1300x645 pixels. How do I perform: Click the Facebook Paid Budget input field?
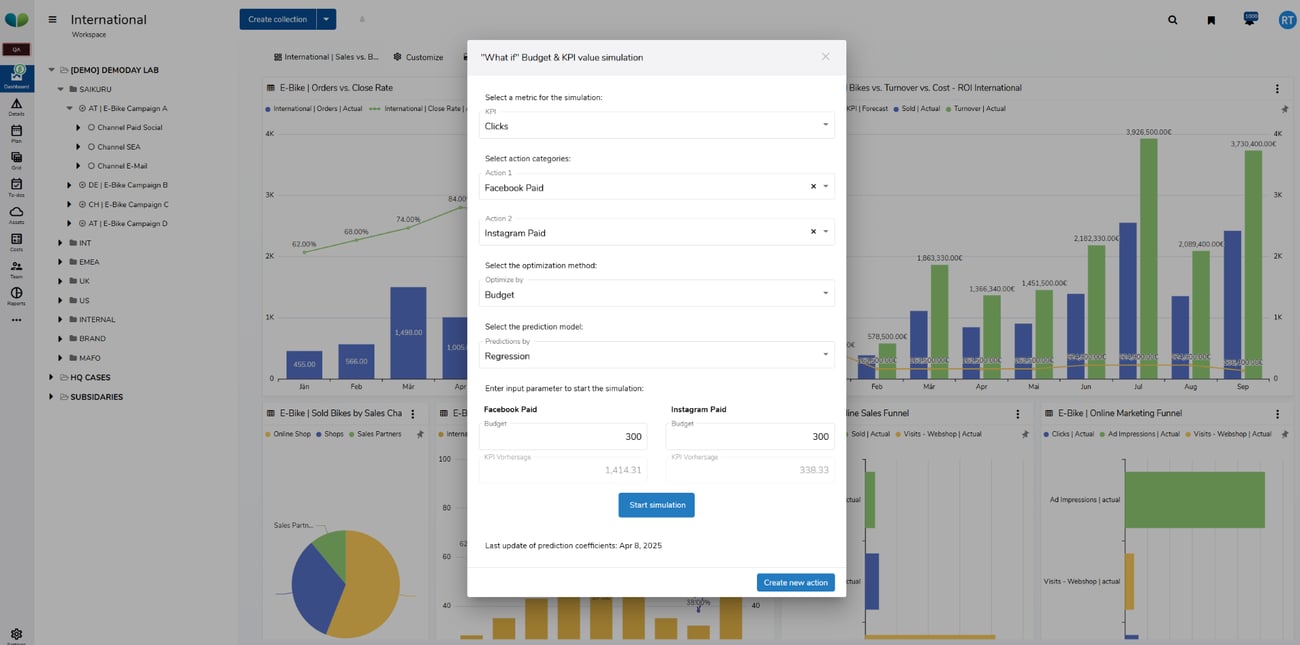tap(563, 437)
